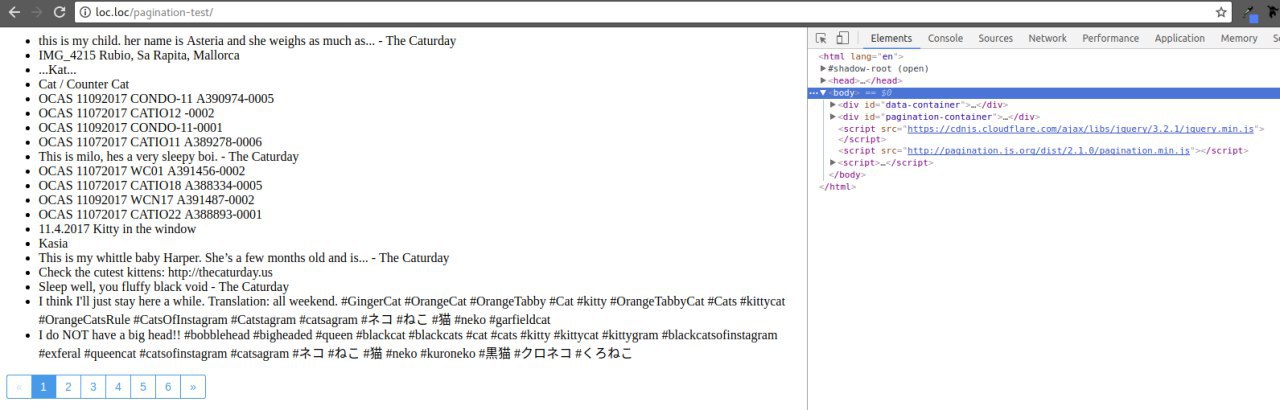Switch to the Network tab
This screenshot has height=410, width=1280.
tap(1047, 38)
